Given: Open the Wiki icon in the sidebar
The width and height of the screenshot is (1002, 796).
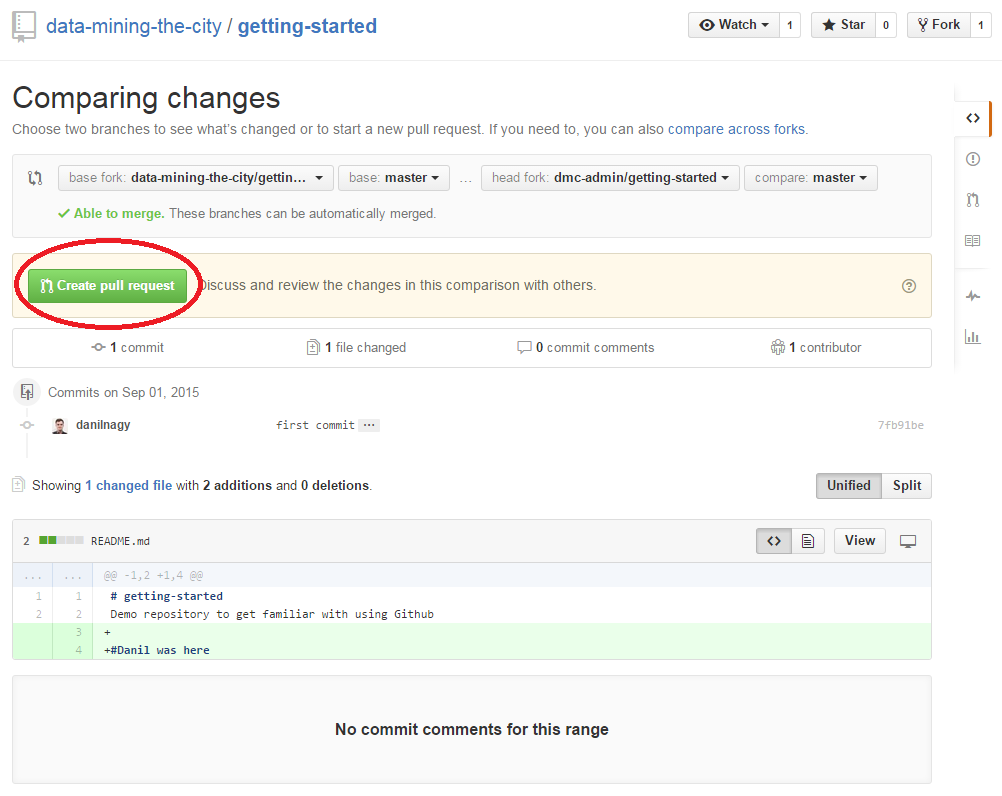Looking at the screenshot, I should pyautogui.click(x=973, y=241).
